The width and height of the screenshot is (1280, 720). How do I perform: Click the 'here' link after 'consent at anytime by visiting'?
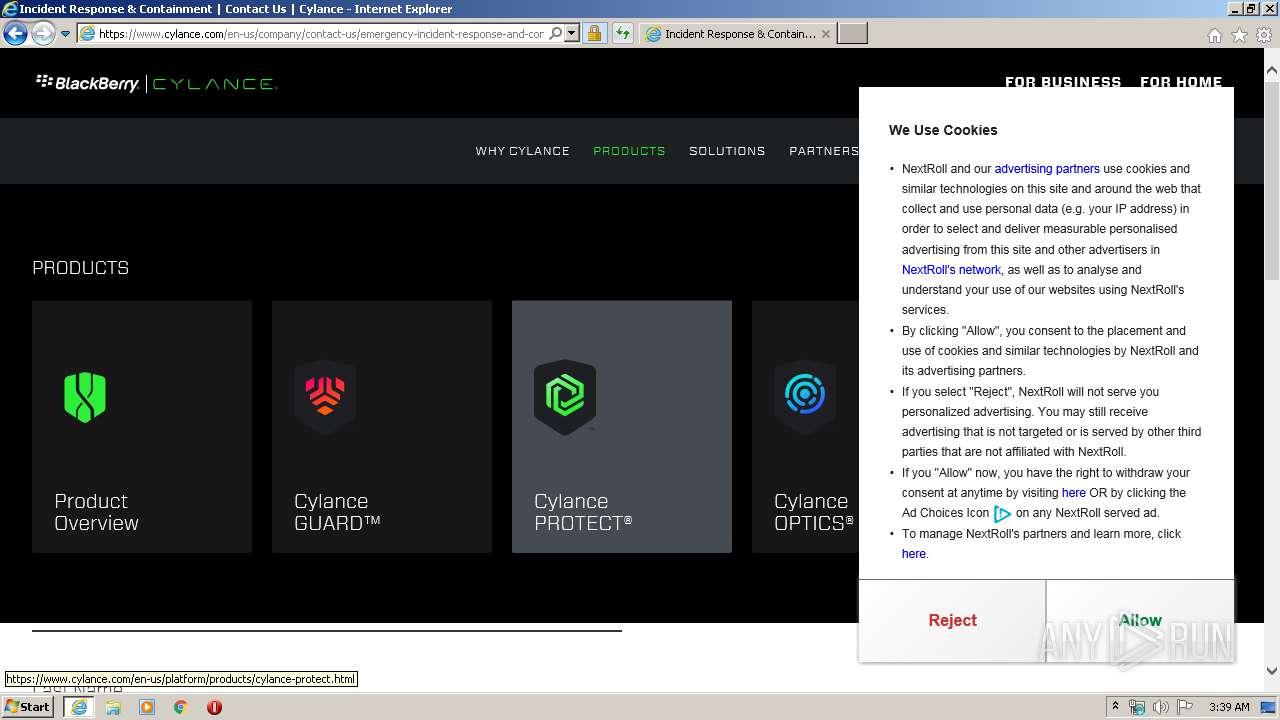[x=1073, y=493]
